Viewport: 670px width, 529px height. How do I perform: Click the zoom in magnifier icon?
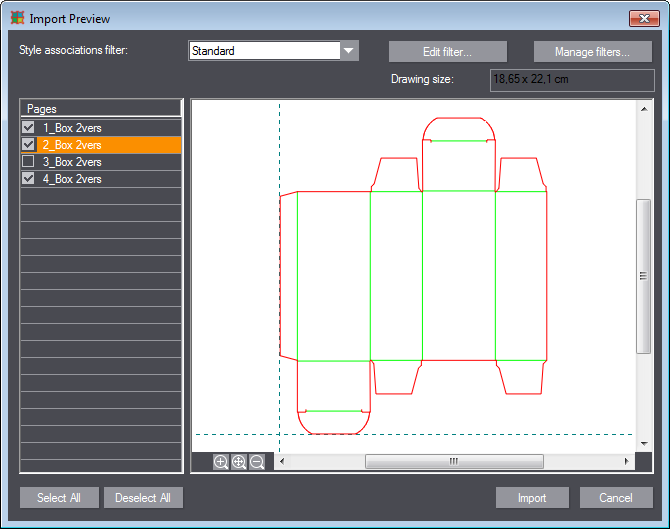pyautogui.click(x=221, y=462)
